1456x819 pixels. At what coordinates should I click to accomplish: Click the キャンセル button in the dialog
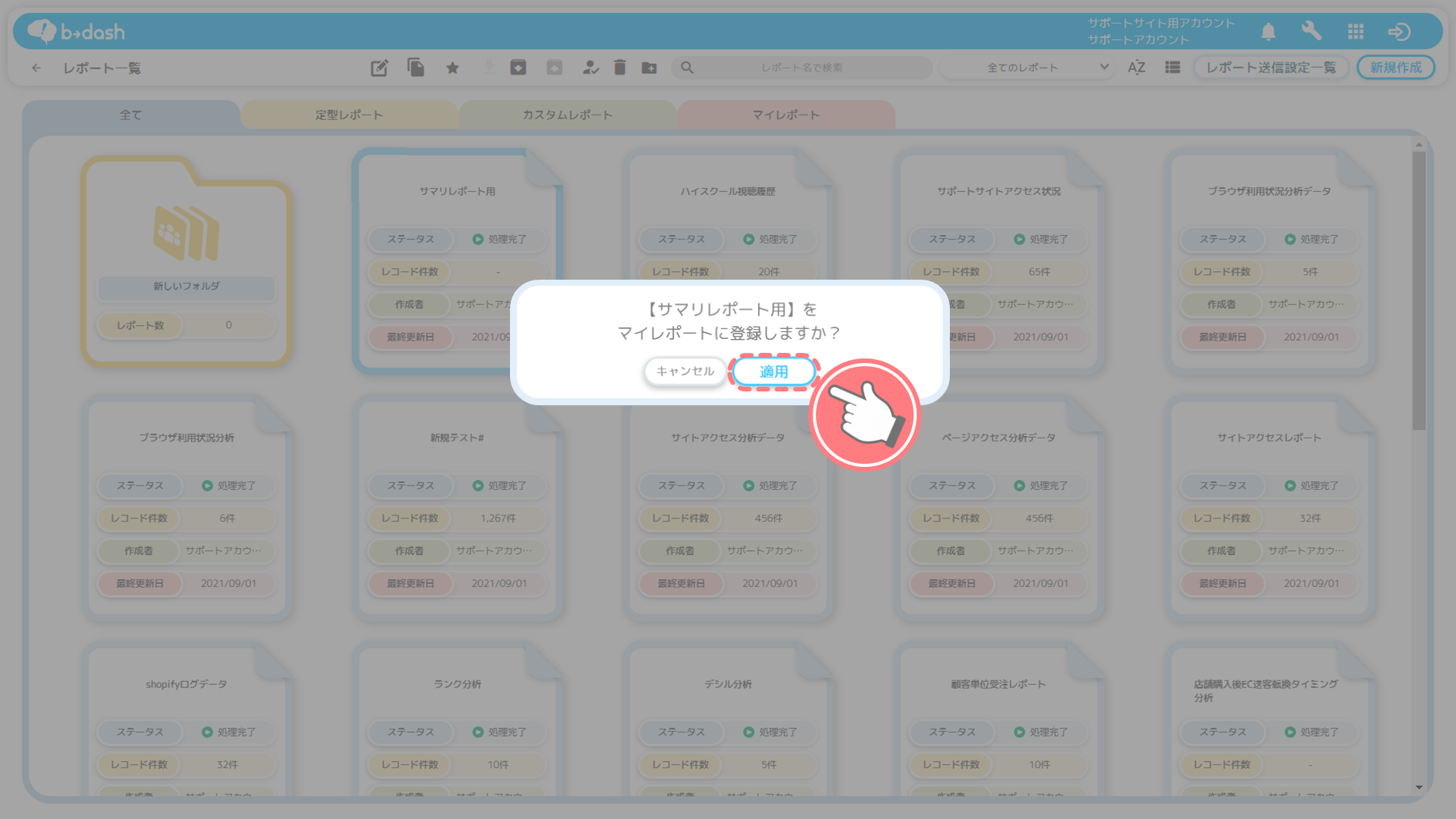685,371
